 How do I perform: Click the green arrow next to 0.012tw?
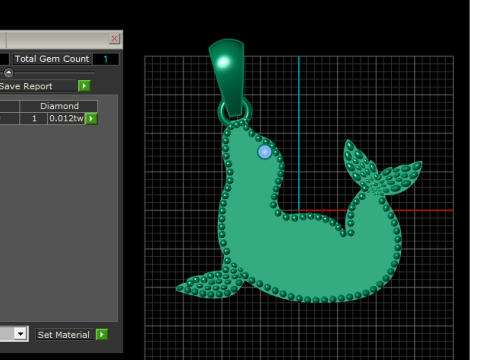(x=91, y=119)
